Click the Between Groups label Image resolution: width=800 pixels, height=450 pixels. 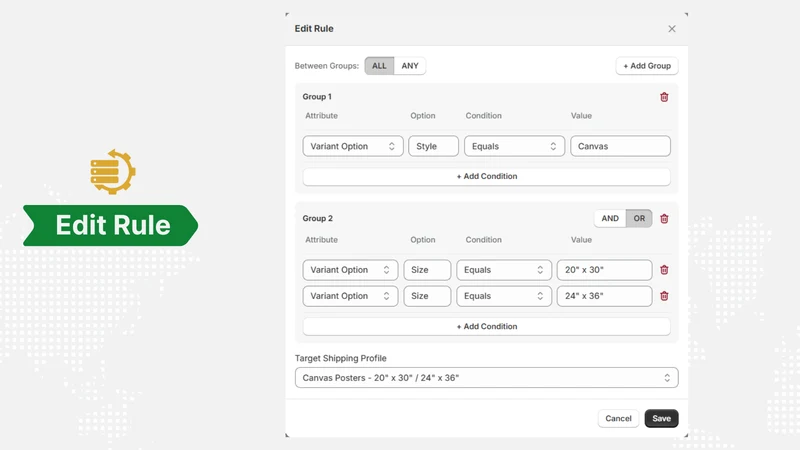click(x=327, y=66)
